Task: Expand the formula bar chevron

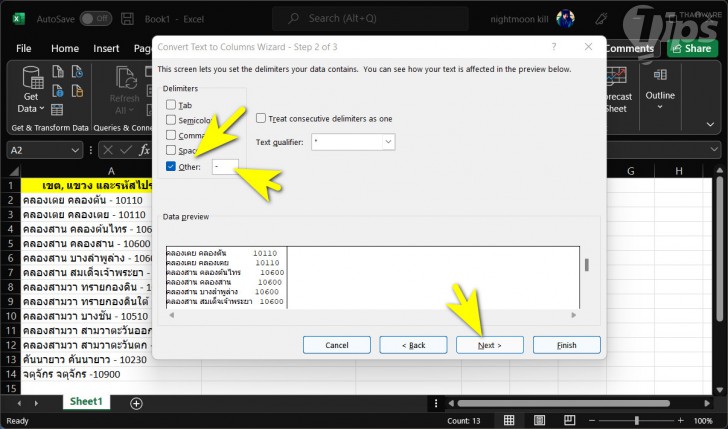Action: point(715,150)
